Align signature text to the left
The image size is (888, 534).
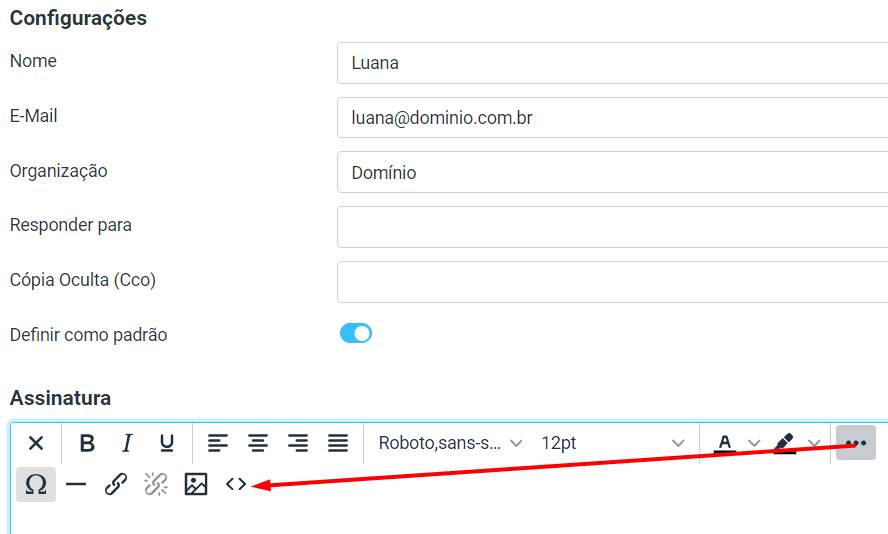(x=218, y=443)
